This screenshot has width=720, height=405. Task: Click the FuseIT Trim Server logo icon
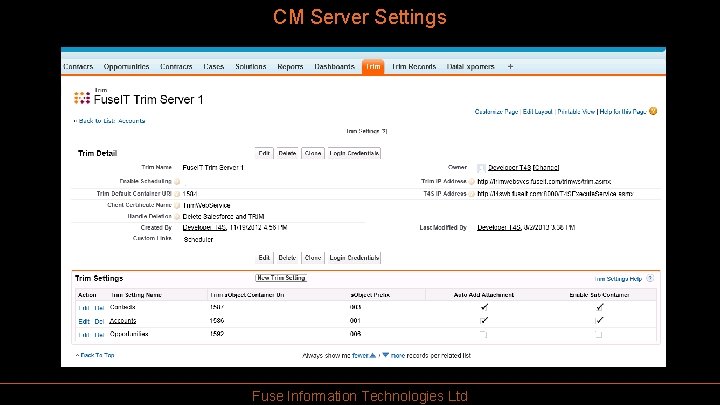[x=82, y=98]
